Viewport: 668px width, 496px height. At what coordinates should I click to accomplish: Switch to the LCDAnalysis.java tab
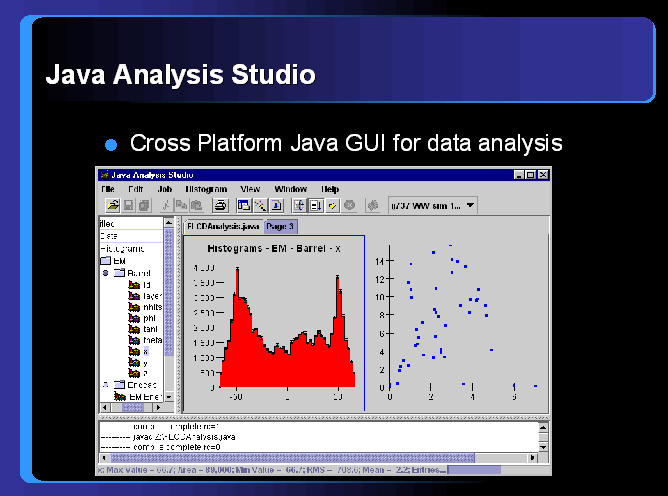pos(223,227)
